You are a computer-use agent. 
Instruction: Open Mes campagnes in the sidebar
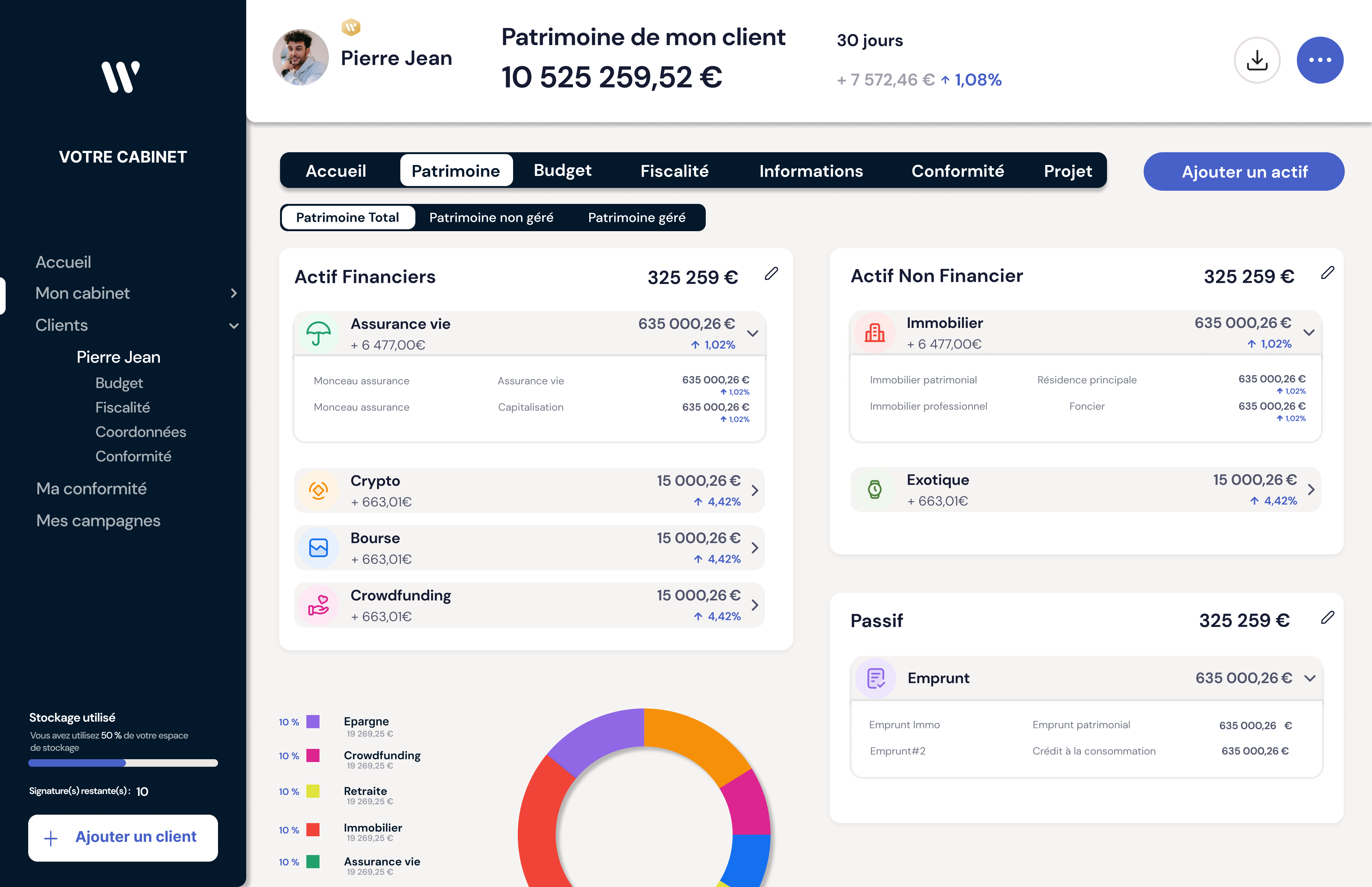98,521
